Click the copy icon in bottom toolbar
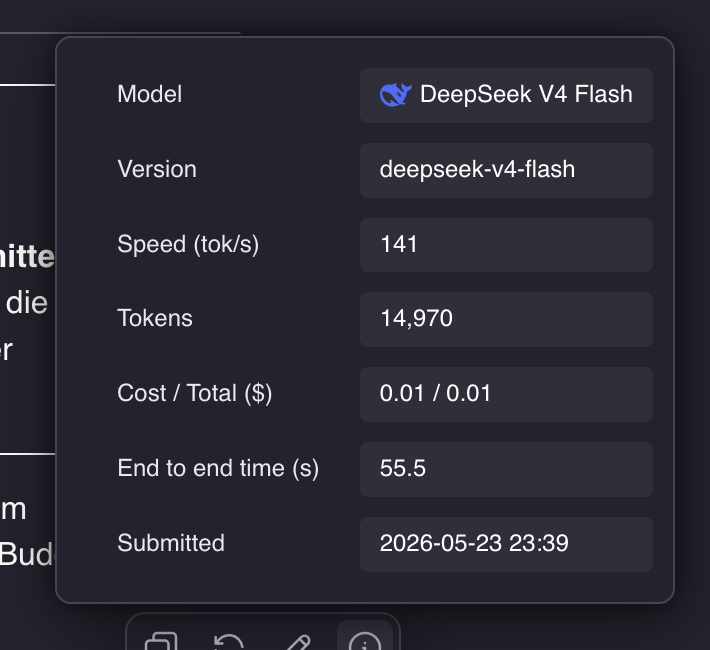This screenshot has height=650, width=710. 161,642
